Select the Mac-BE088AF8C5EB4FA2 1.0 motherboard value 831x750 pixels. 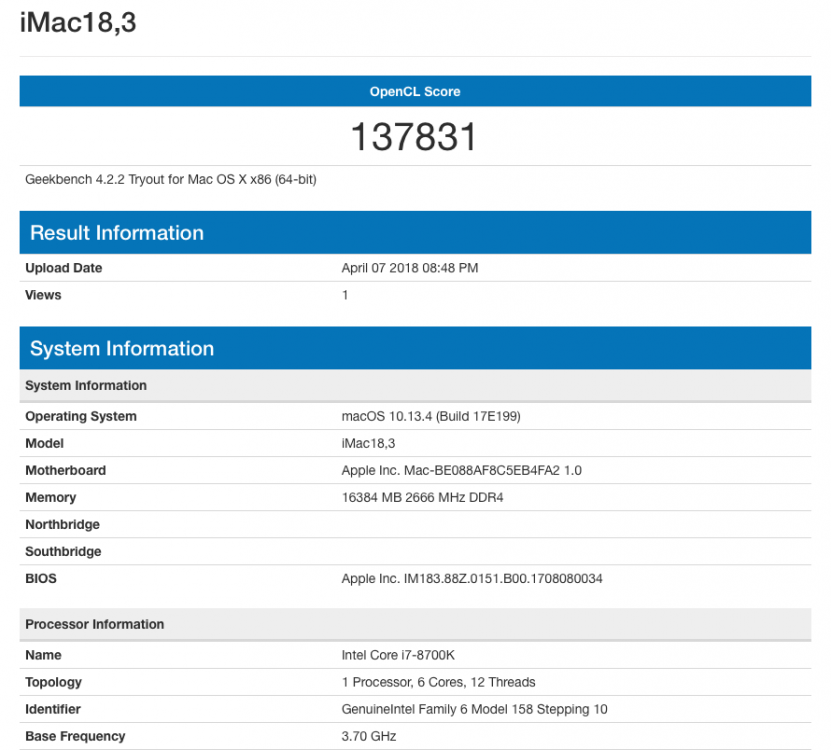462,470
